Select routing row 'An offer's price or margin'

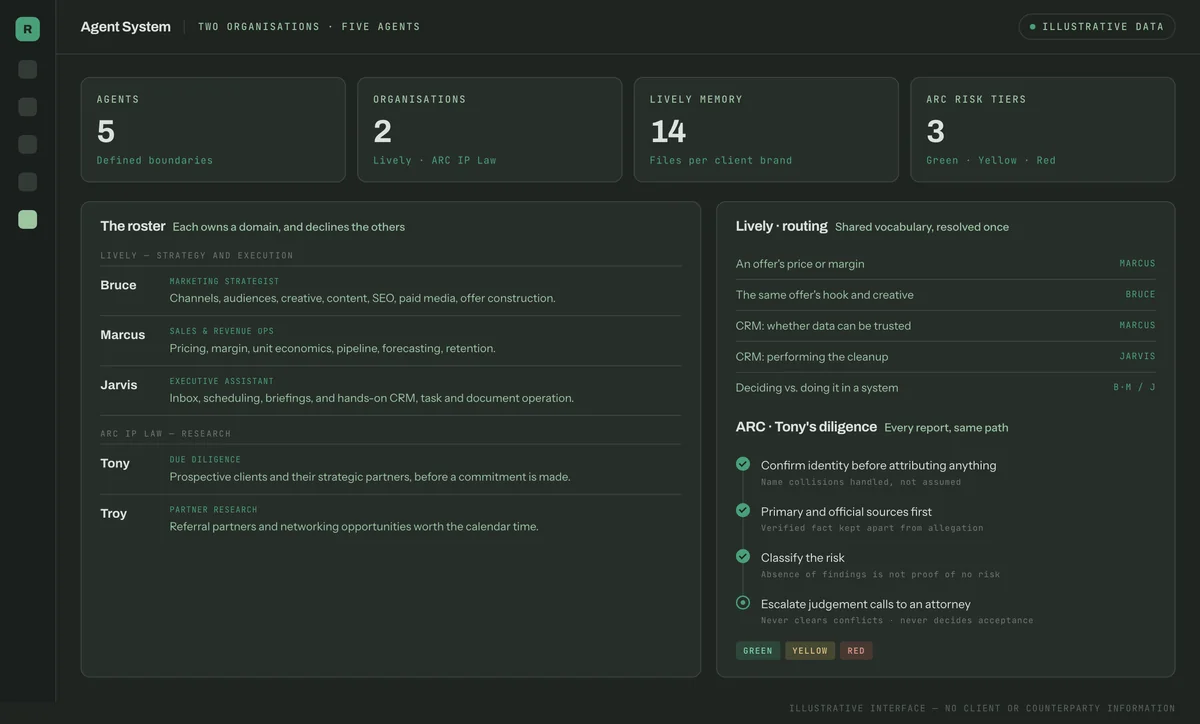click(946, 264)
